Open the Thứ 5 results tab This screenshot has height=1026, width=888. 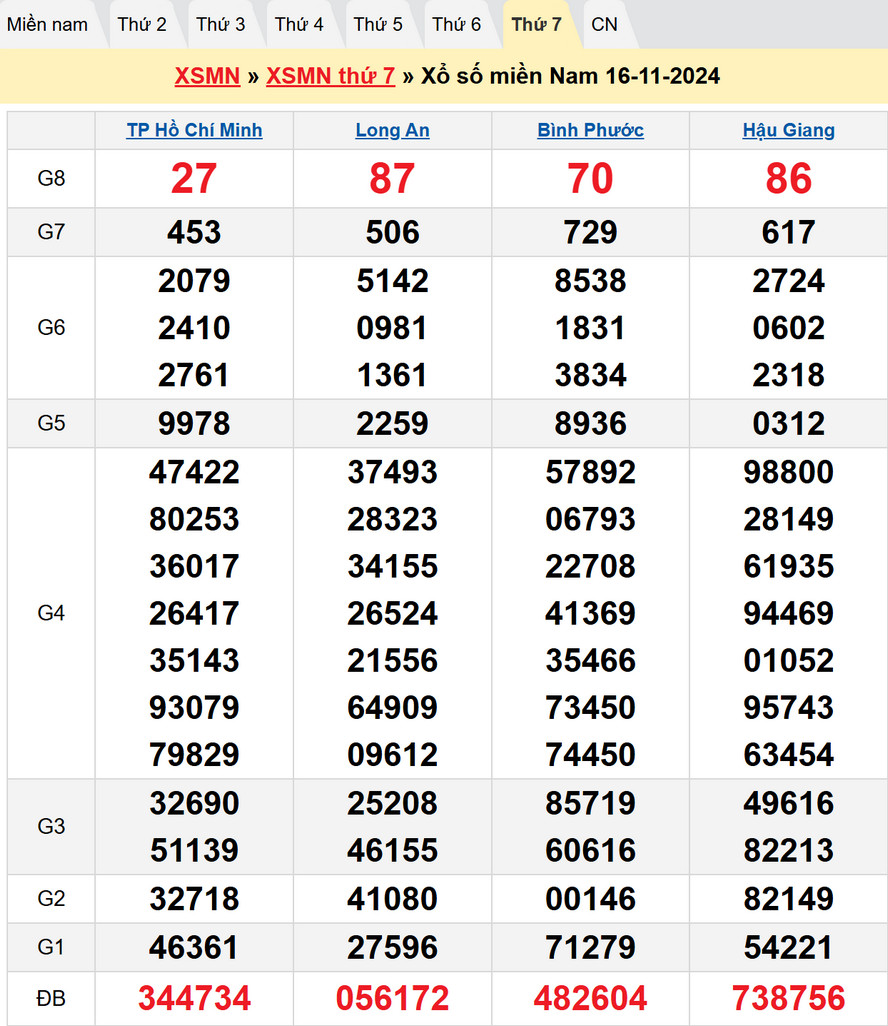379,24
